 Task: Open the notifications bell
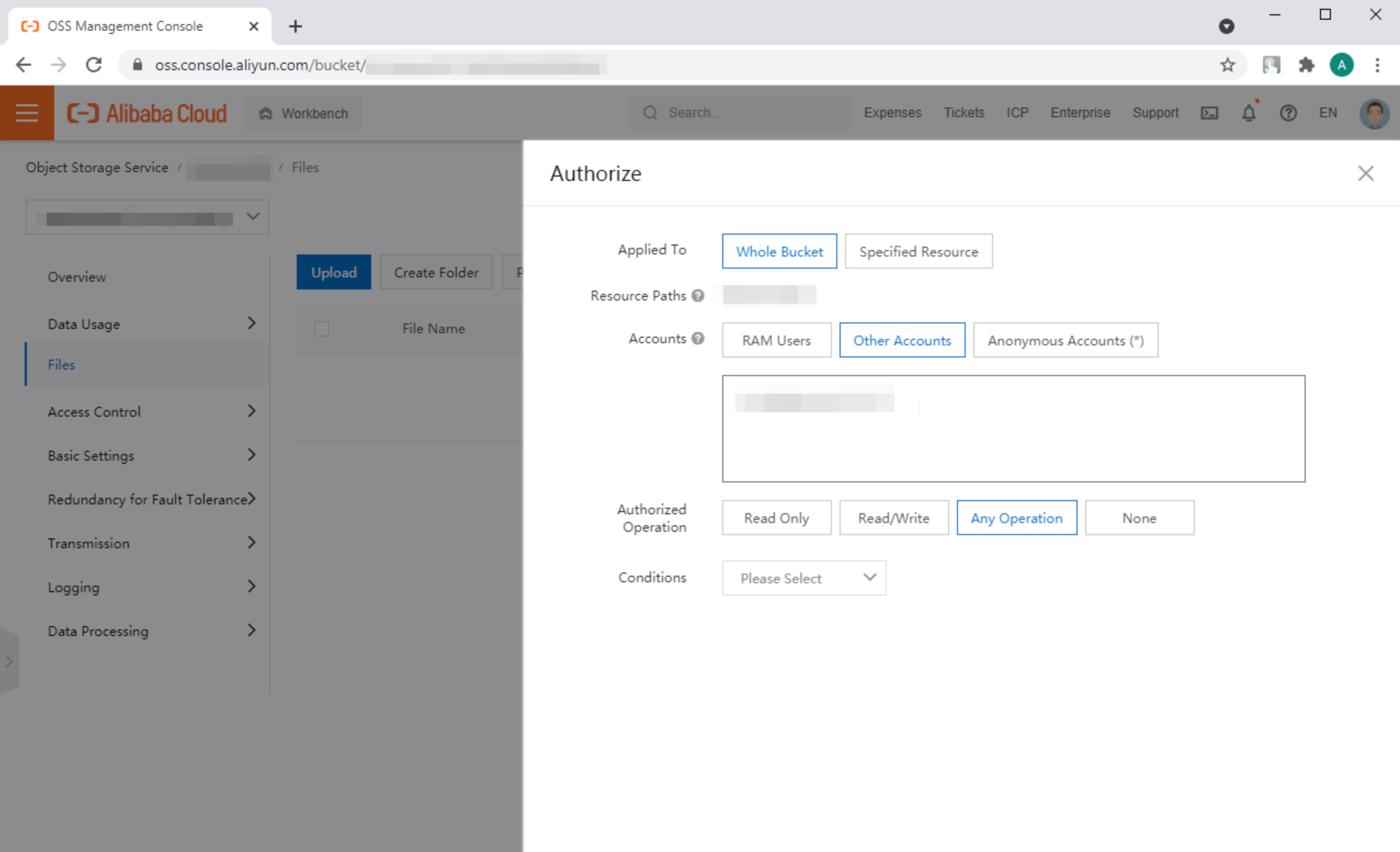[x=1249, y=113]
